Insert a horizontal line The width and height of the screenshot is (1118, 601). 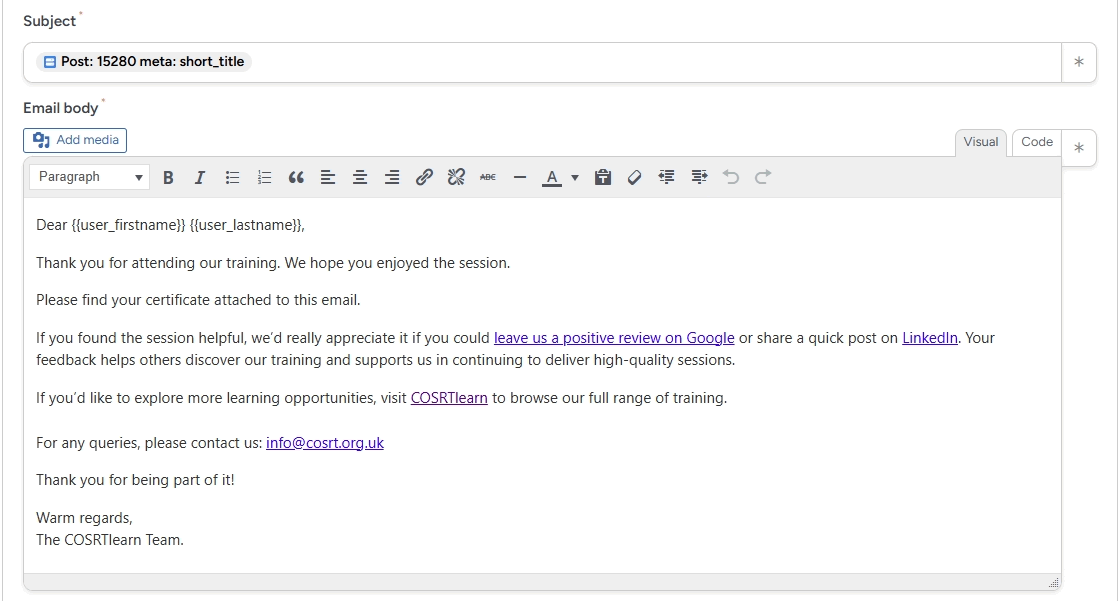520,178
